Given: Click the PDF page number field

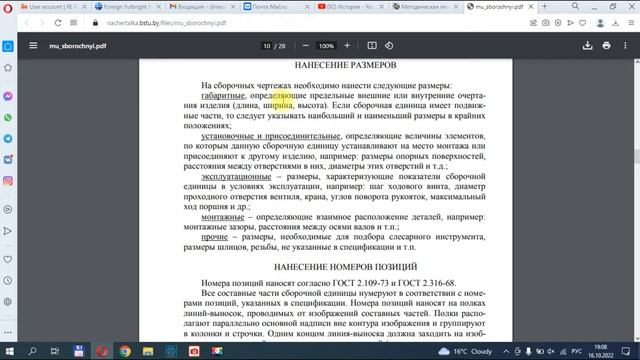Looking at the screenshot, I should [267, 46].
